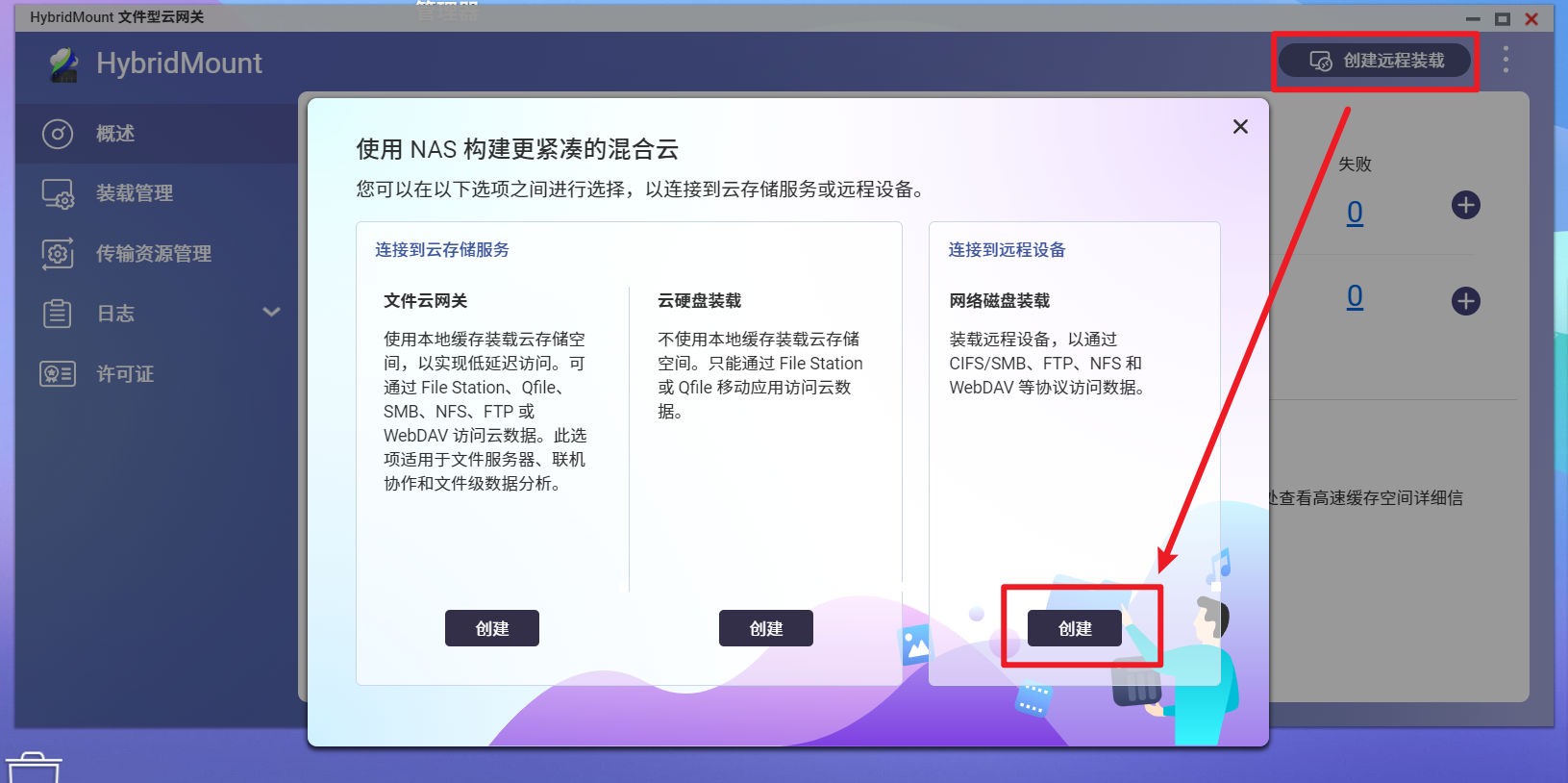Click the 查看高速缓存空间详细信 text
This screenshot has height=783, width=1568.
click(x=1371, y=498)
